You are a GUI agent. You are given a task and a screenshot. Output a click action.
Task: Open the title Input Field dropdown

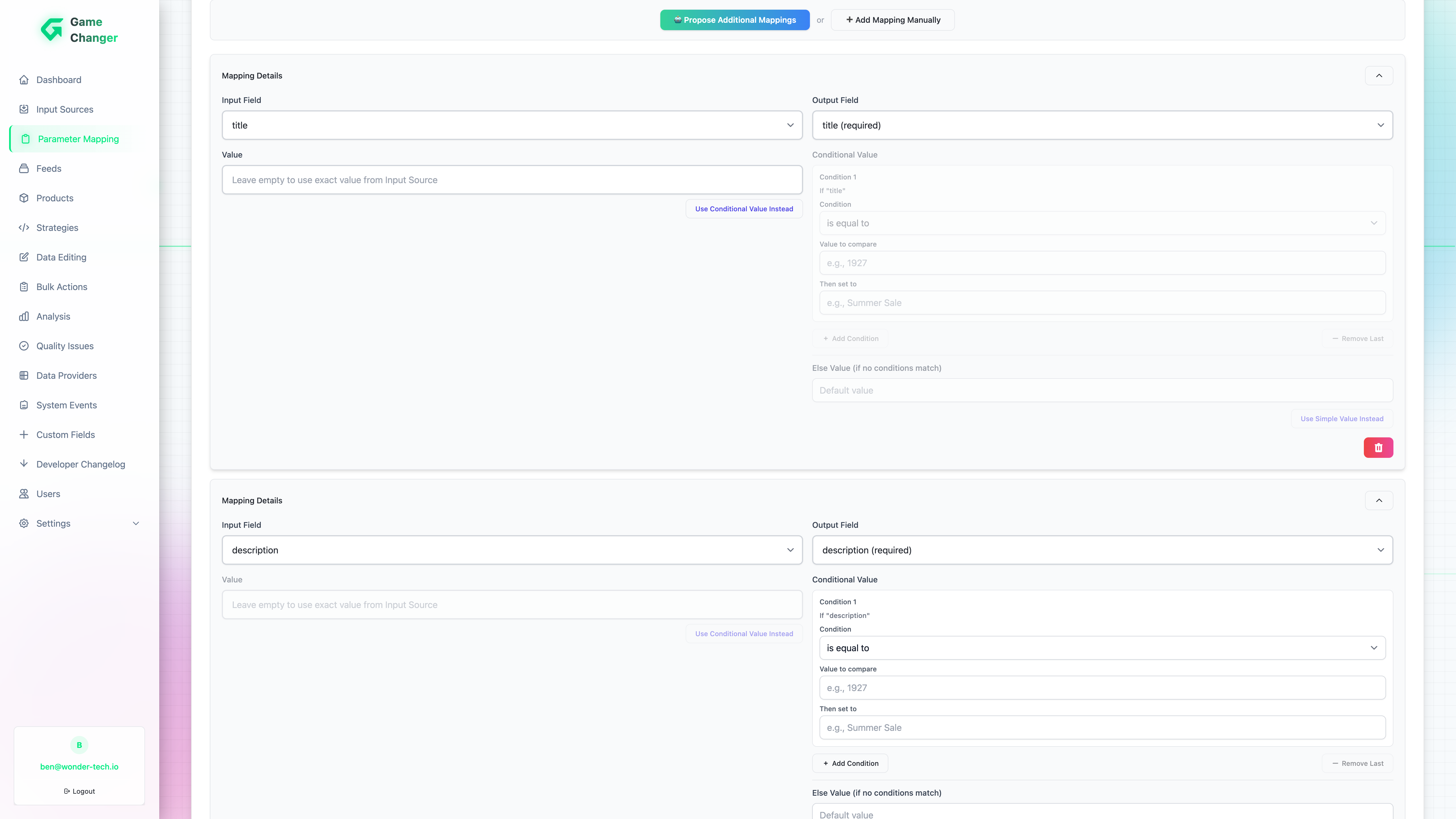512,125
